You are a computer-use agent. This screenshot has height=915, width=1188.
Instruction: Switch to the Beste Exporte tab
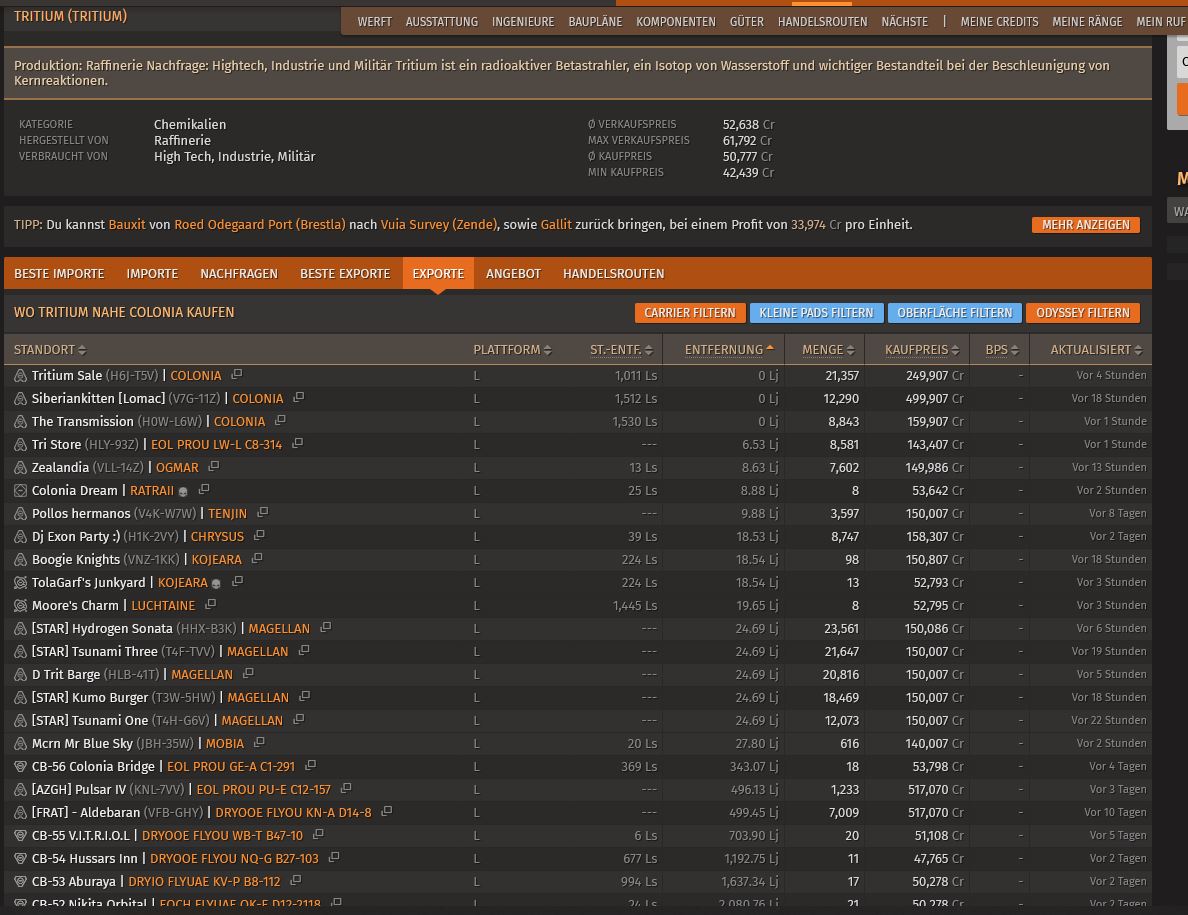(345, 274)
